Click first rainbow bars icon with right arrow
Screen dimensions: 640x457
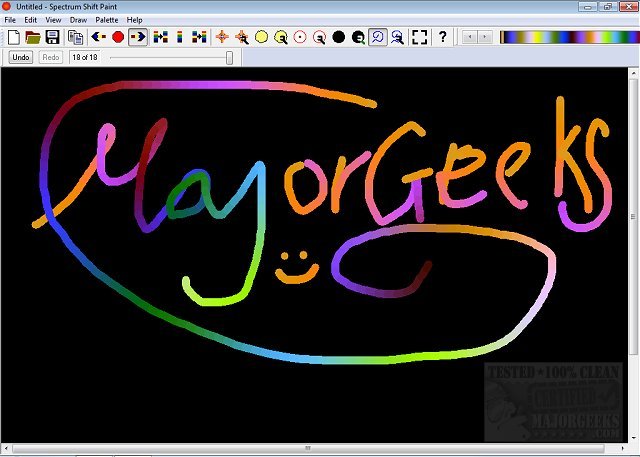[160, 37]
